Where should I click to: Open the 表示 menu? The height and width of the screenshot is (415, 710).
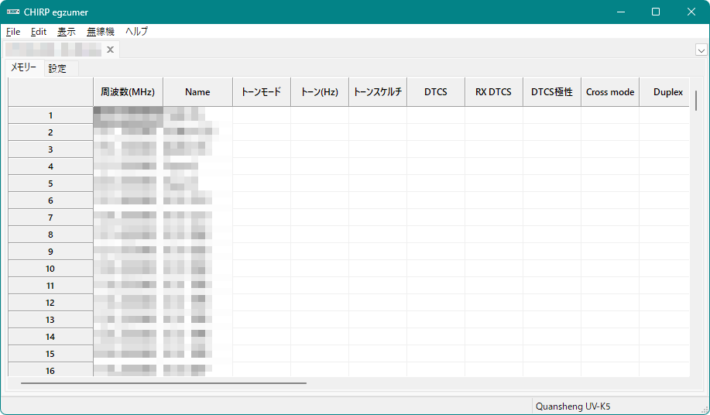click(66, 32)
